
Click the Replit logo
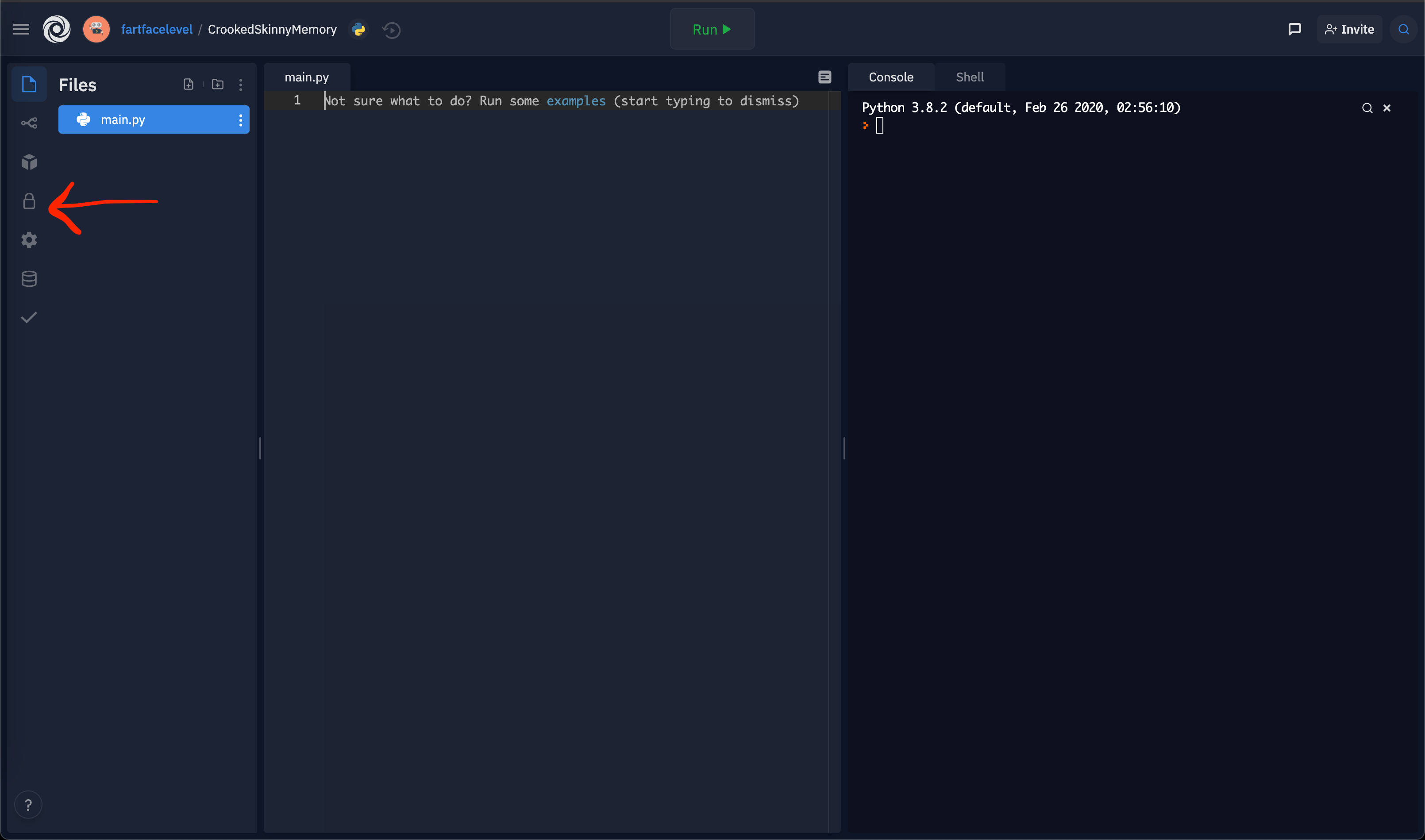pos(57,30)
